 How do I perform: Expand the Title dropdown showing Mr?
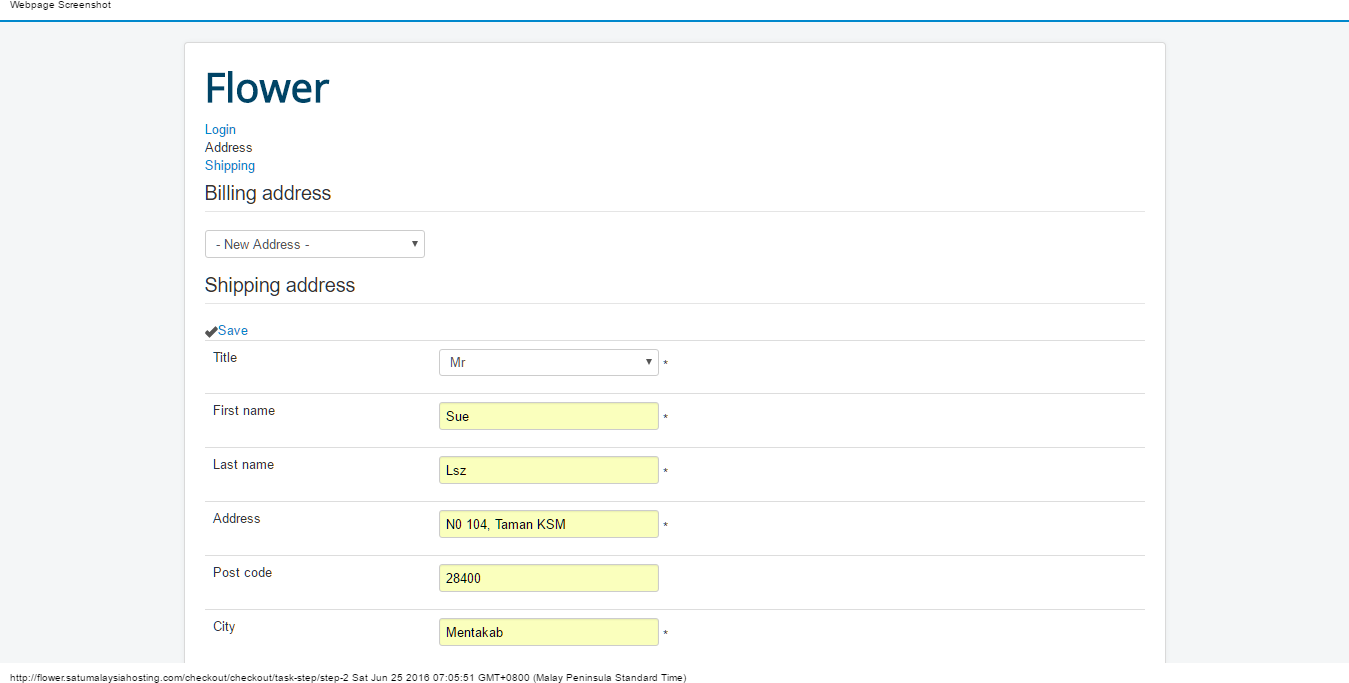click(548, 362)
